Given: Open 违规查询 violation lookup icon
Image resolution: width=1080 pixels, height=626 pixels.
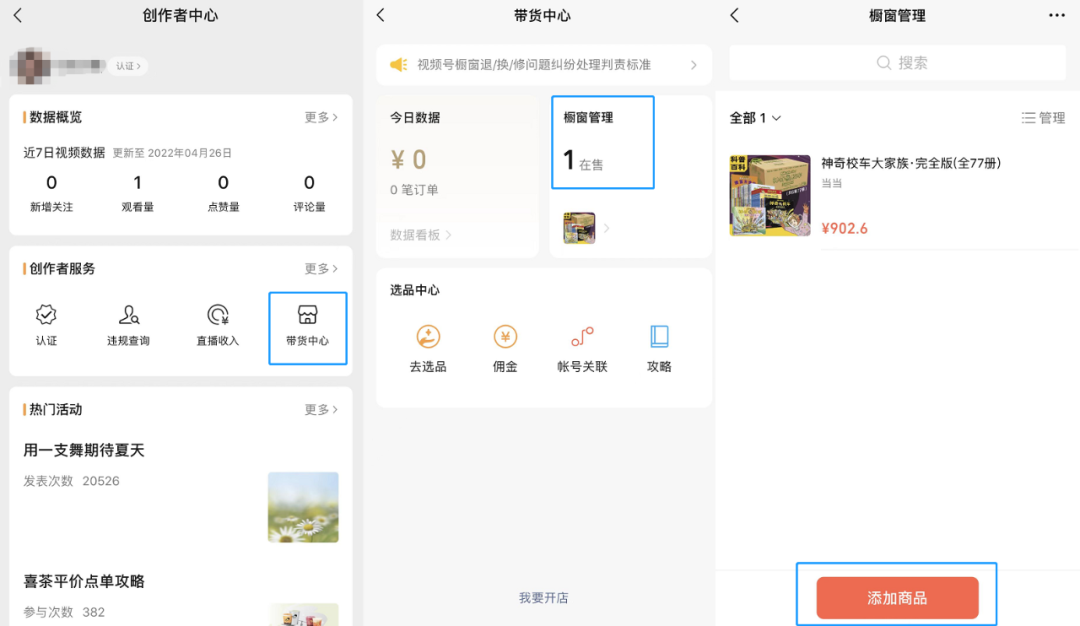Looking at the screenshot, I should [128, 317].
